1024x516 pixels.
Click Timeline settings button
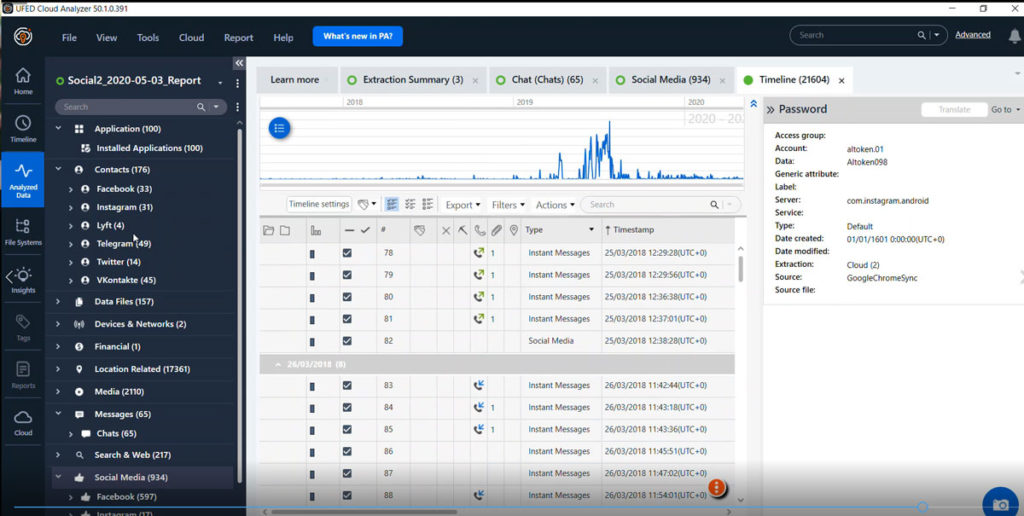click(319, 204)
